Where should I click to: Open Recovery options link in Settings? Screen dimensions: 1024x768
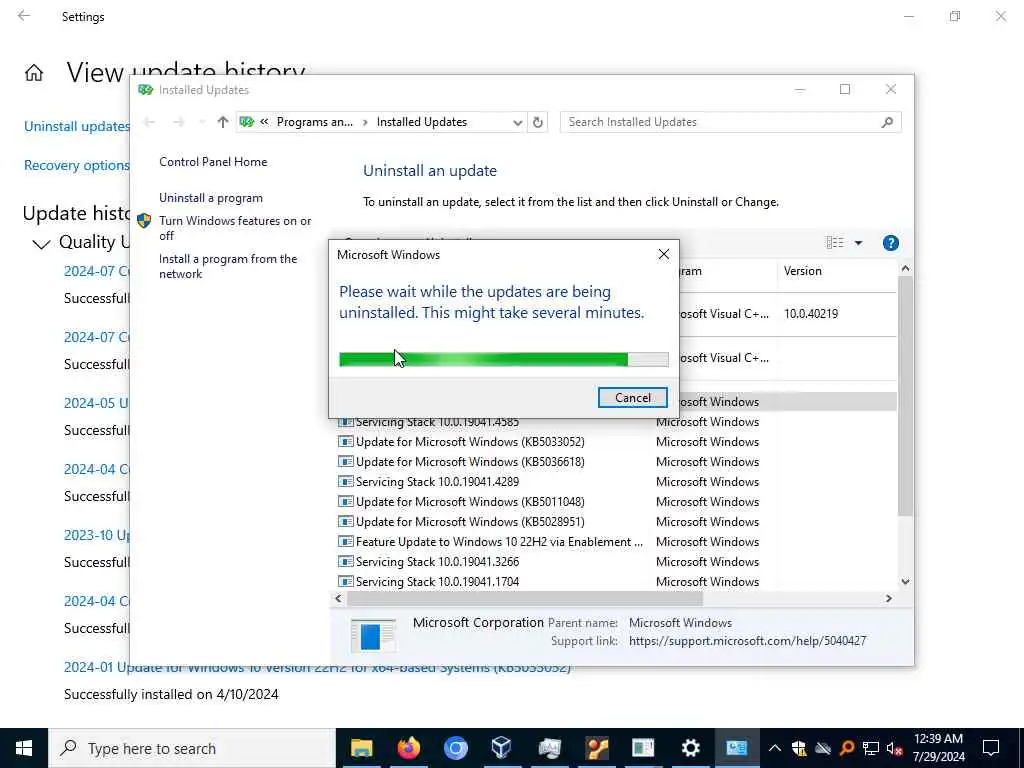(77, 165)
